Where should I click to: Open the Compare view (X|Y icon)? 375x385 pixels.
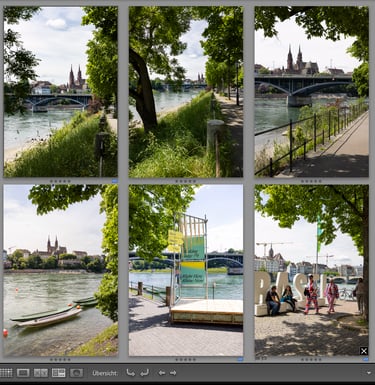point(41,373)
